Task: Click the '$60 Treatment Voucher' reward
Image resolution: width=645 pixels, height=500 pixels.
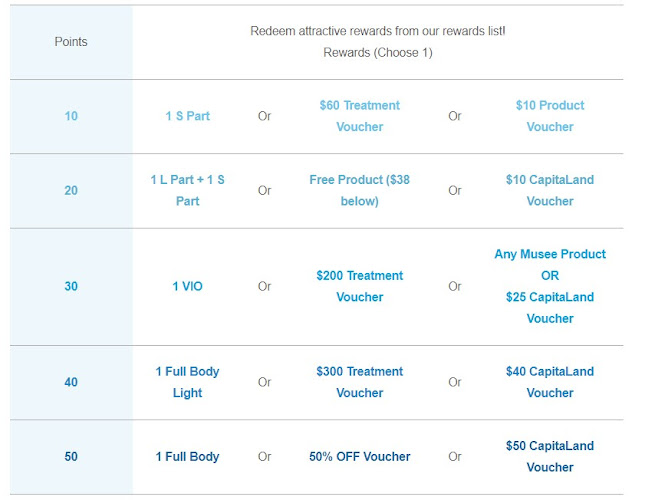Action: [x=360, y=116]
